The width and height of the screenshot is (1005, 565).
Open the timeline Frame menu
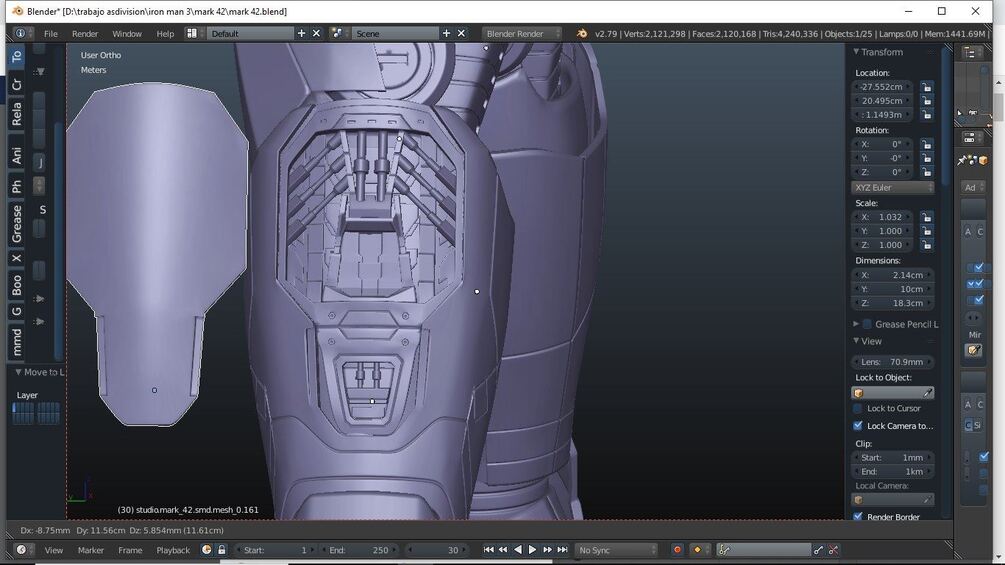coord(130,550)
